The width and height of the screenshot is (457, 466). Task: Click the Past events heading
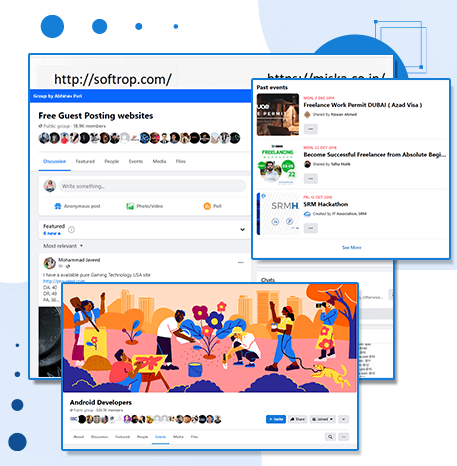point(272,87)
